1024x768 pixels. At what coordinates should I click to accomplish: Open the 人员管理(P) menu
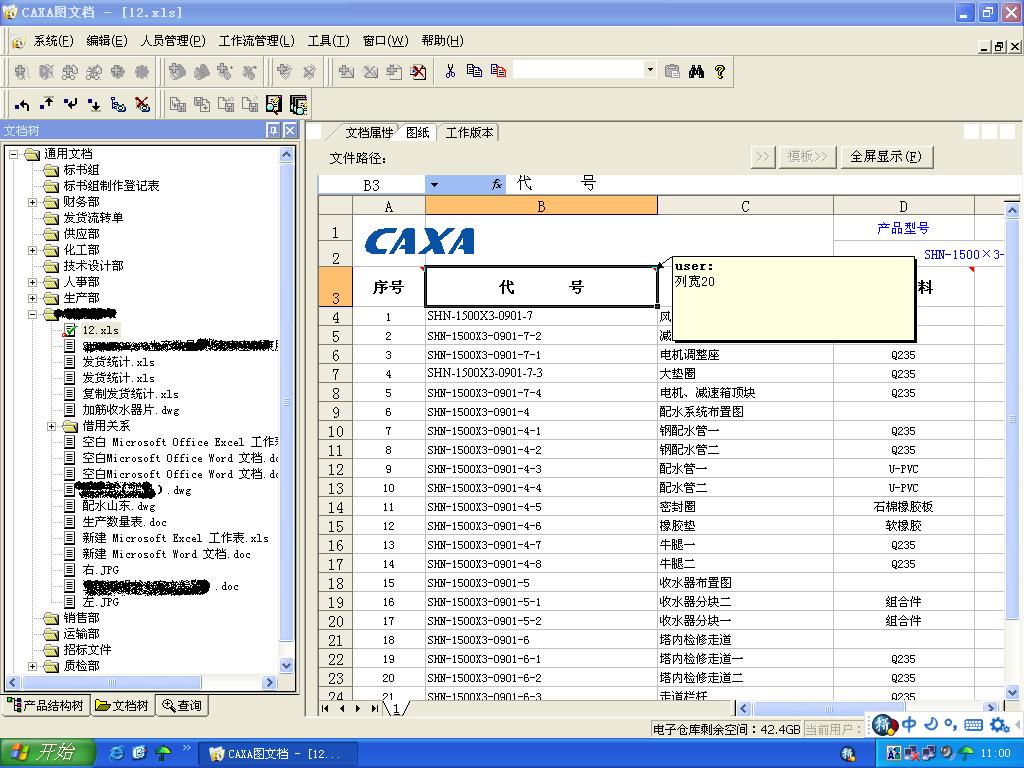[173, 41]
